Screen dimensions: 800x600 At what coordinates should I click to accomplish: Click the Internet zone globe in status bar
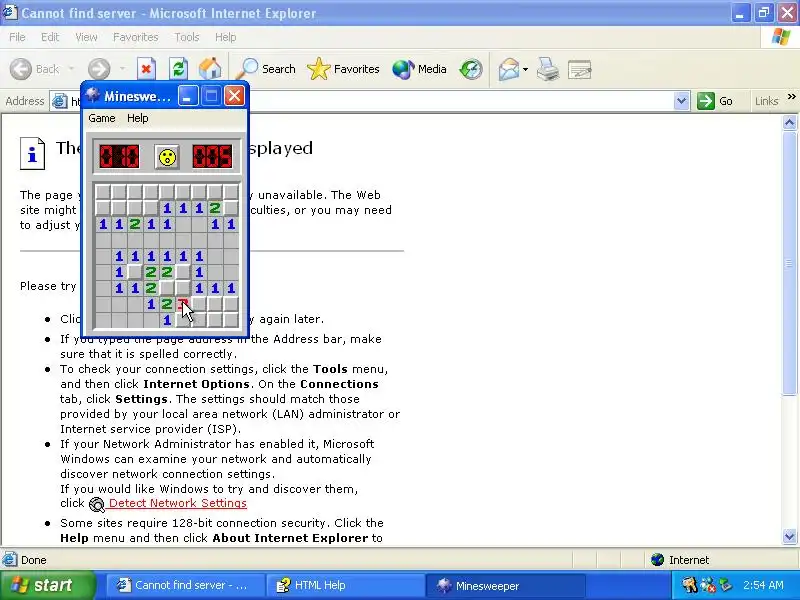[657, 560]
